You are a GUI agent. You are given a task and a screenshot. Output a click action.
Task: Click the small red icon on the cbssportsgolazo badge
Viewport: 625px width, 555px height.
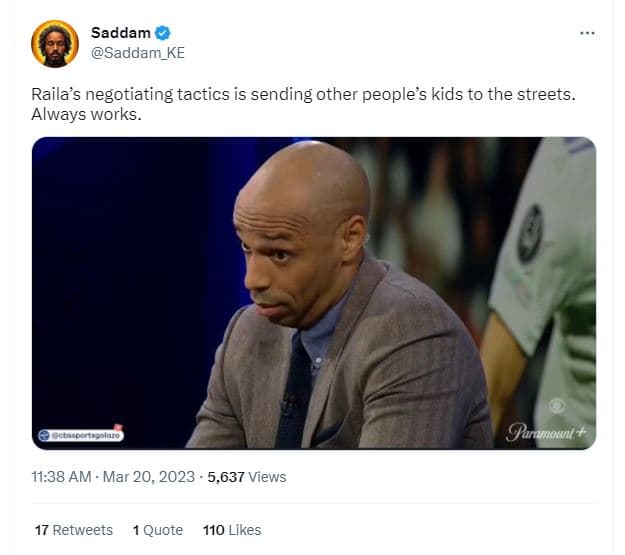coord(118,428)
